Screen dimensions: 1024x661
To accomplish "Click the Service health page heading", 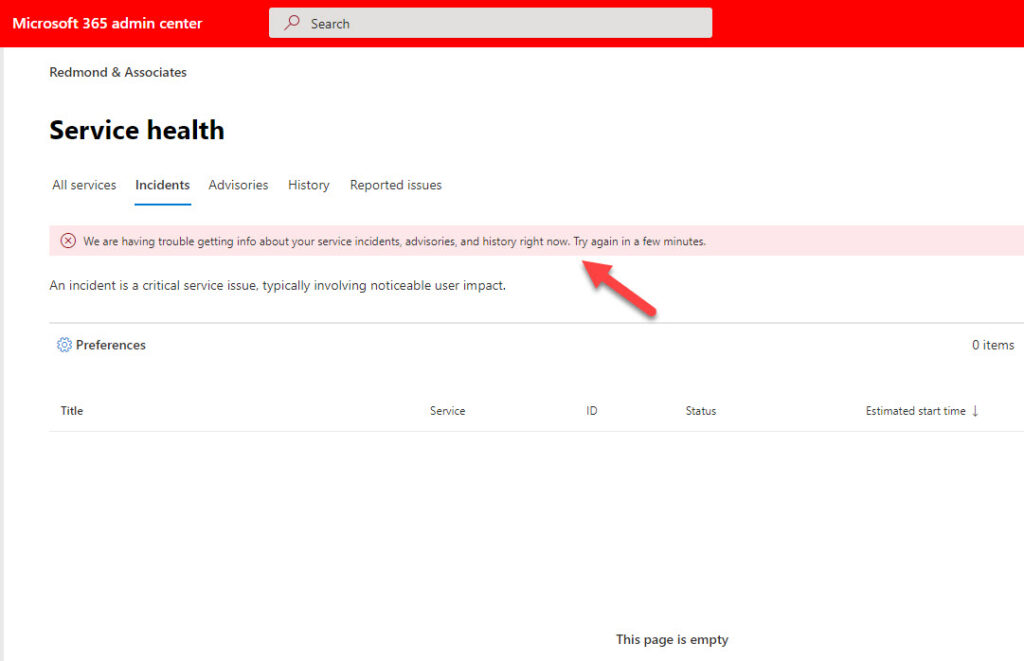I will pos(137,130).
